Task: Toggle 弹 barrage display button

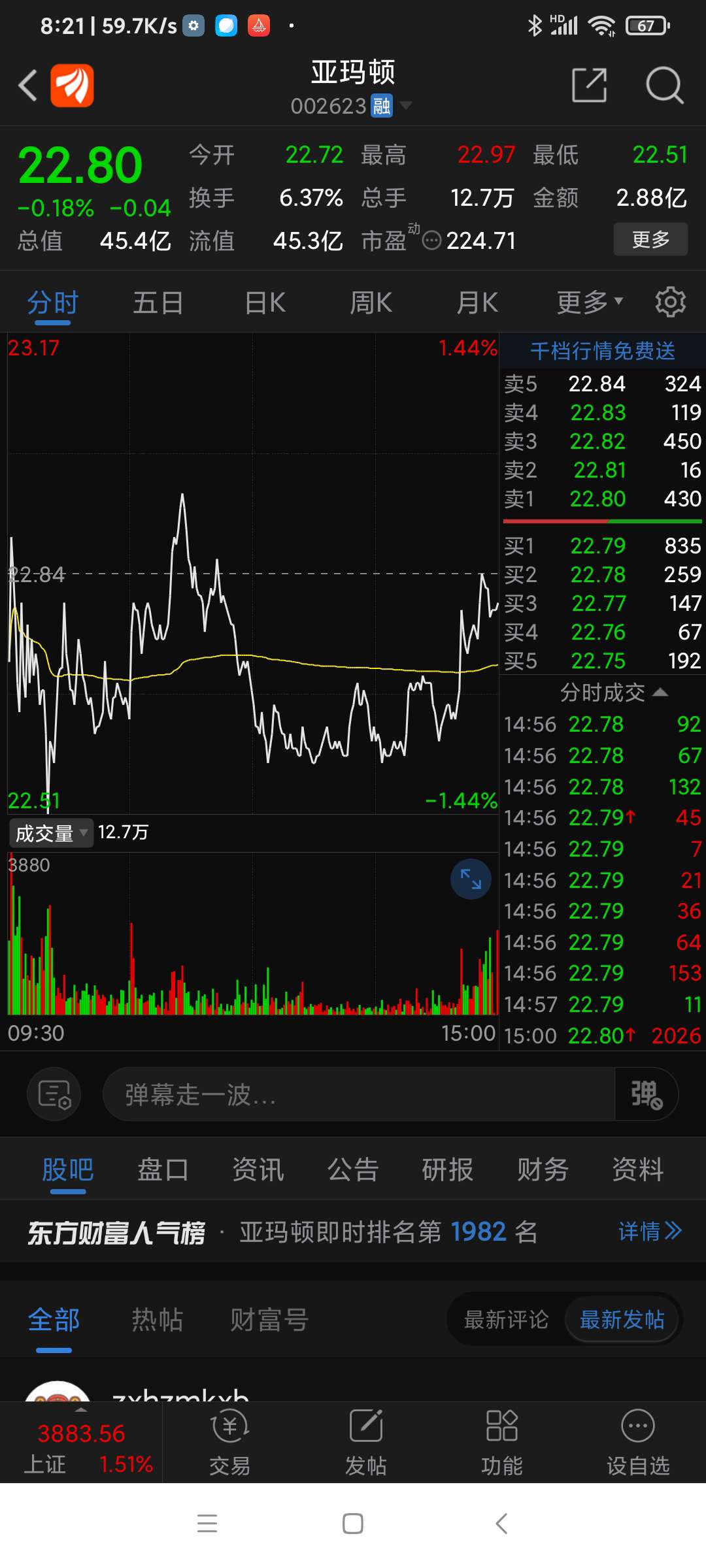Action: pyautogui.click(x=646, y=1094)
